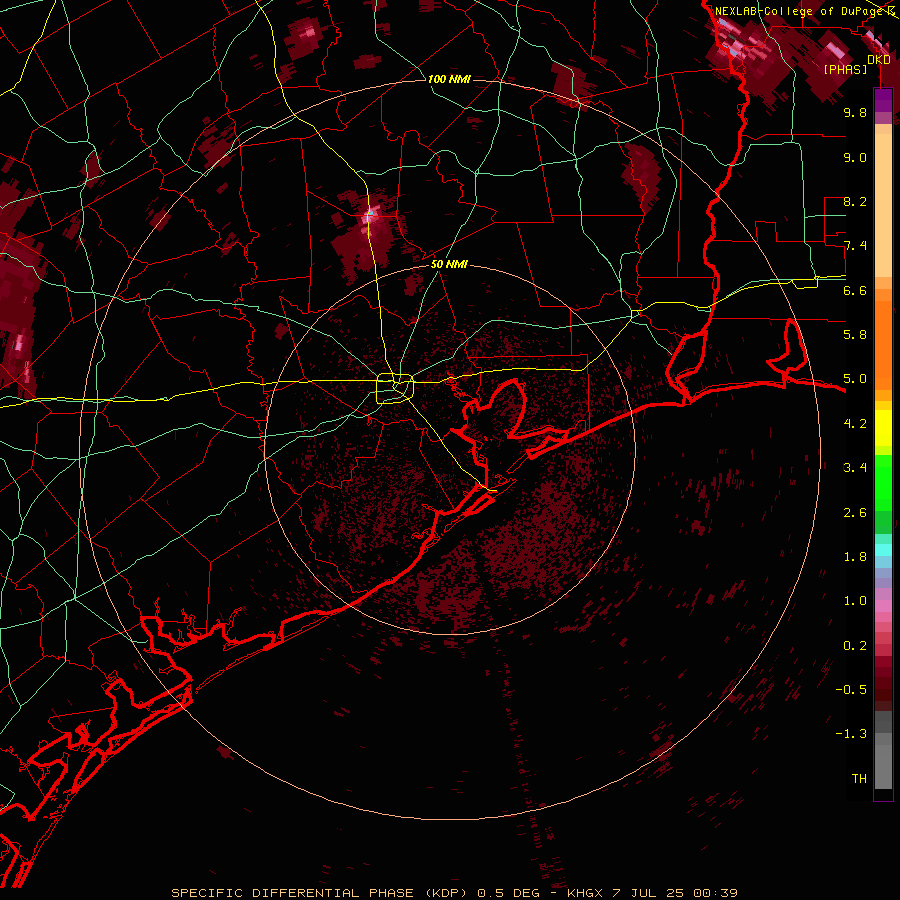
Task: Click the -0.5 color scale value
Action: (x=851, y=689)
